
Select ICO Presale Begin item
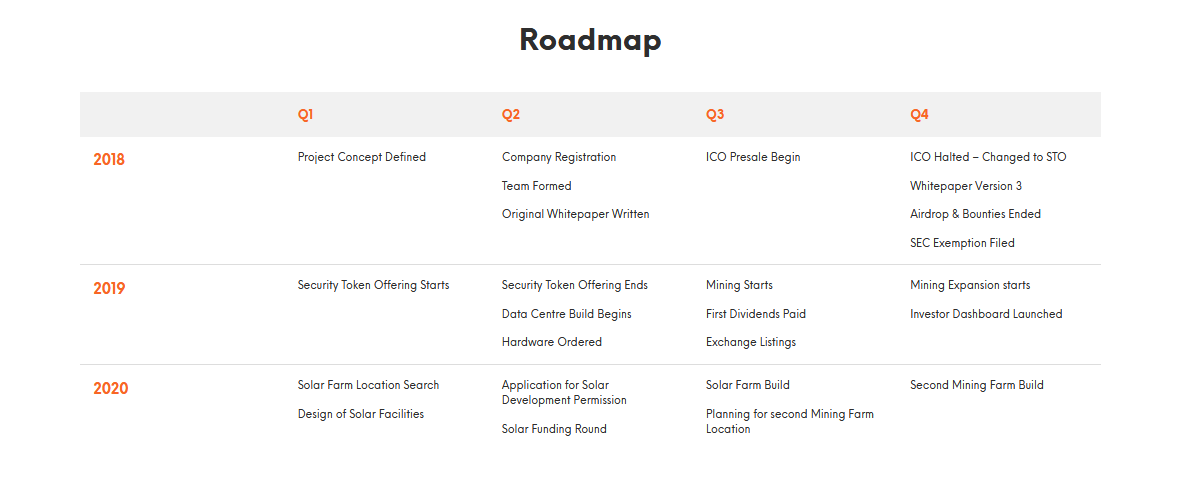pyautogui.click(x=753, y=157)
